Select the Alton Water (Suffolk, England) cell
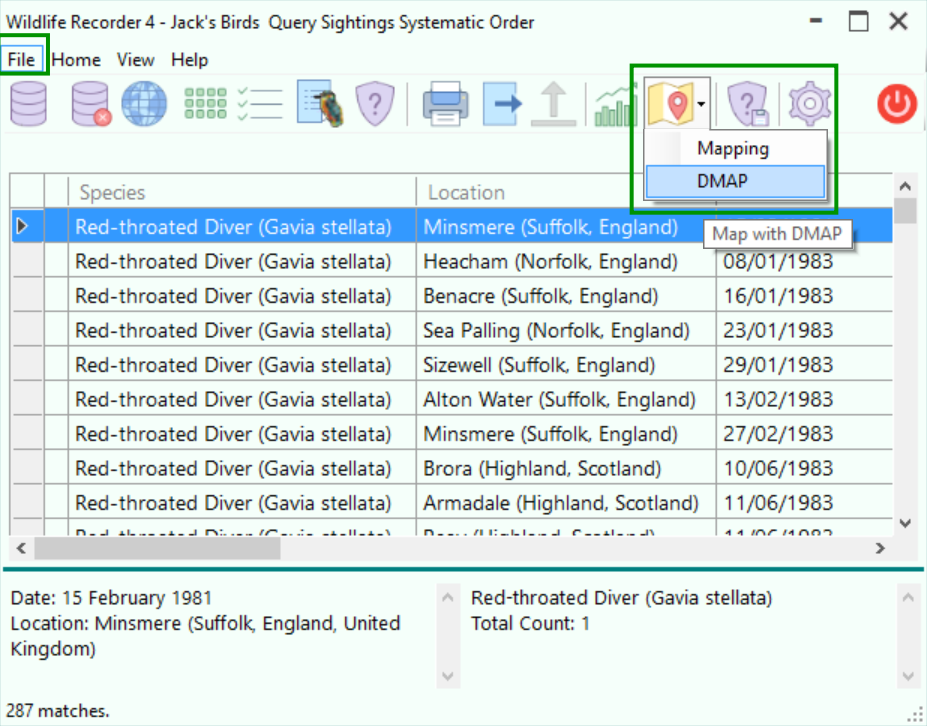The height and width of the screenshot is (726, 927). click(x=566, y=400)
